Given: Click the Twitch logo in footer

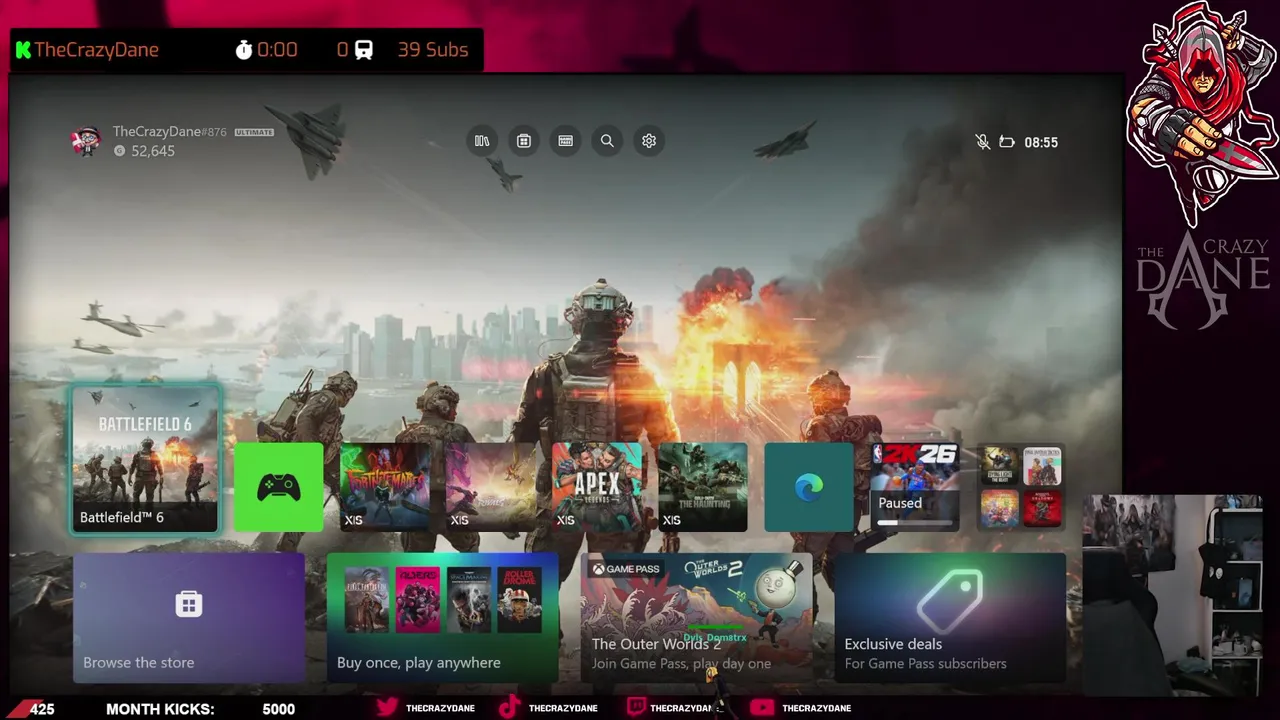Looking at the screenshot, I should [x=636, y=708].
